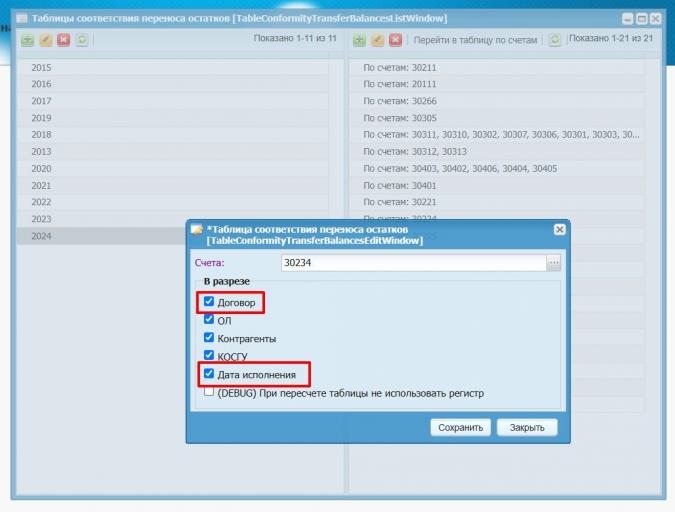The height and width of the screenshot is (512, 675).
Task: Select year 2021 row
Action: [x=173, y=186]
